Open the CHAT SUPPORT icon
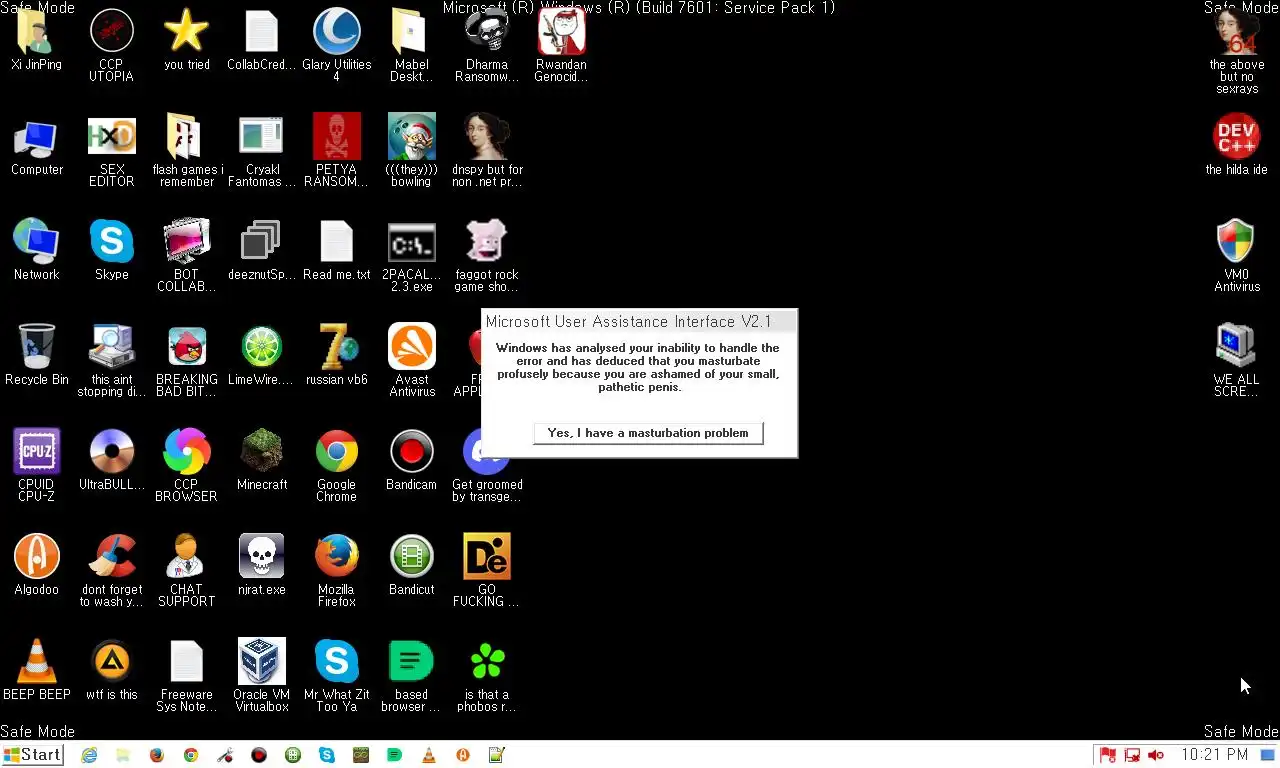 tap(187, 568)
